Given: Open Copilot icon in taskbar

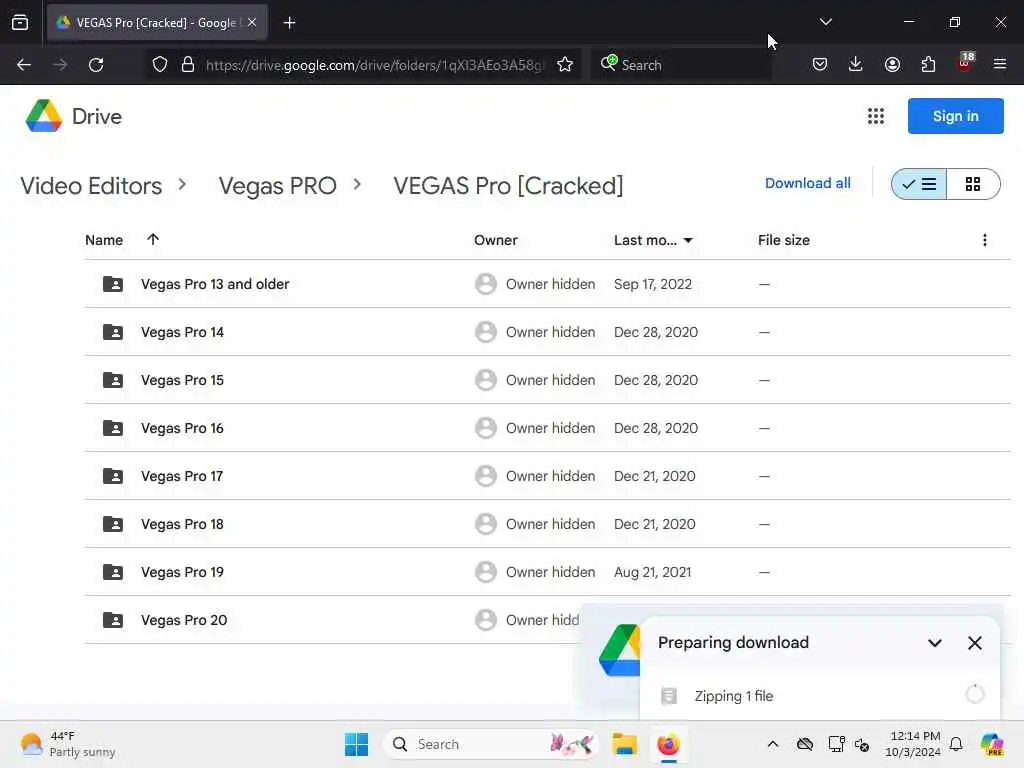Looking at the screenshot, I should coord(992,744).
